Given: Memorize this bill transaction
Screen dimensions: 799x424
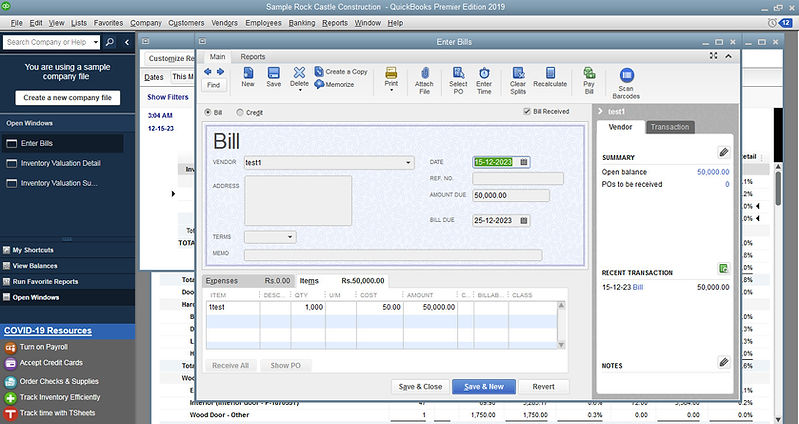Looking at the screenshot, I should (334, 84).
